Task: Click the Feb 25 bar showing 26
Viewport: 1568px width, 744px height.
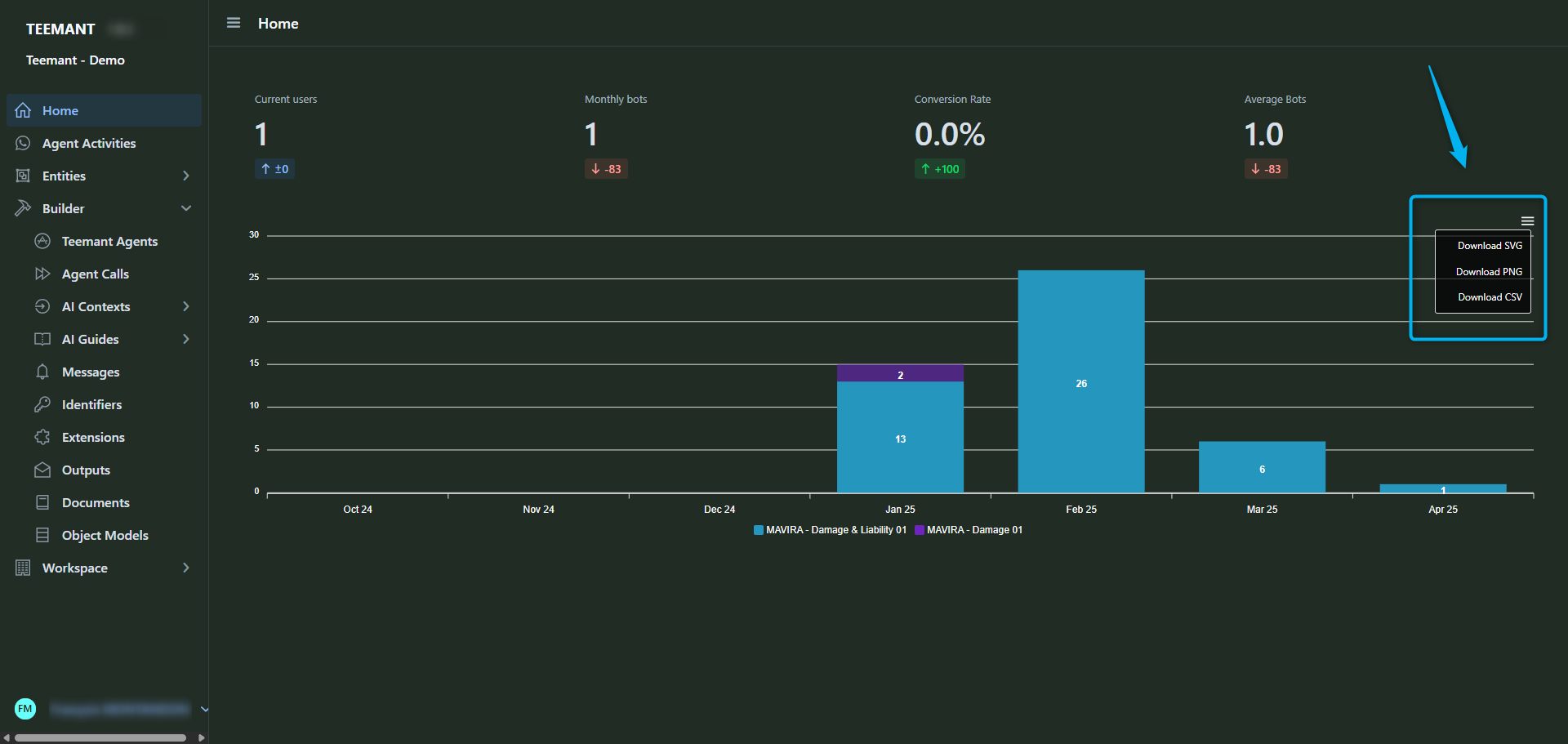Action: [1081, 381]
